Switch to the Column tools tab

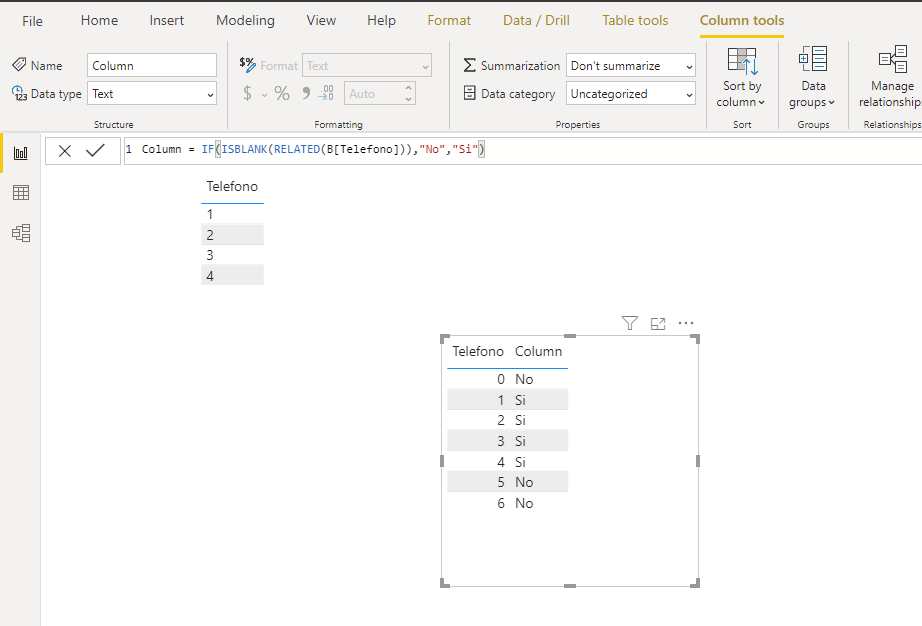742,21
